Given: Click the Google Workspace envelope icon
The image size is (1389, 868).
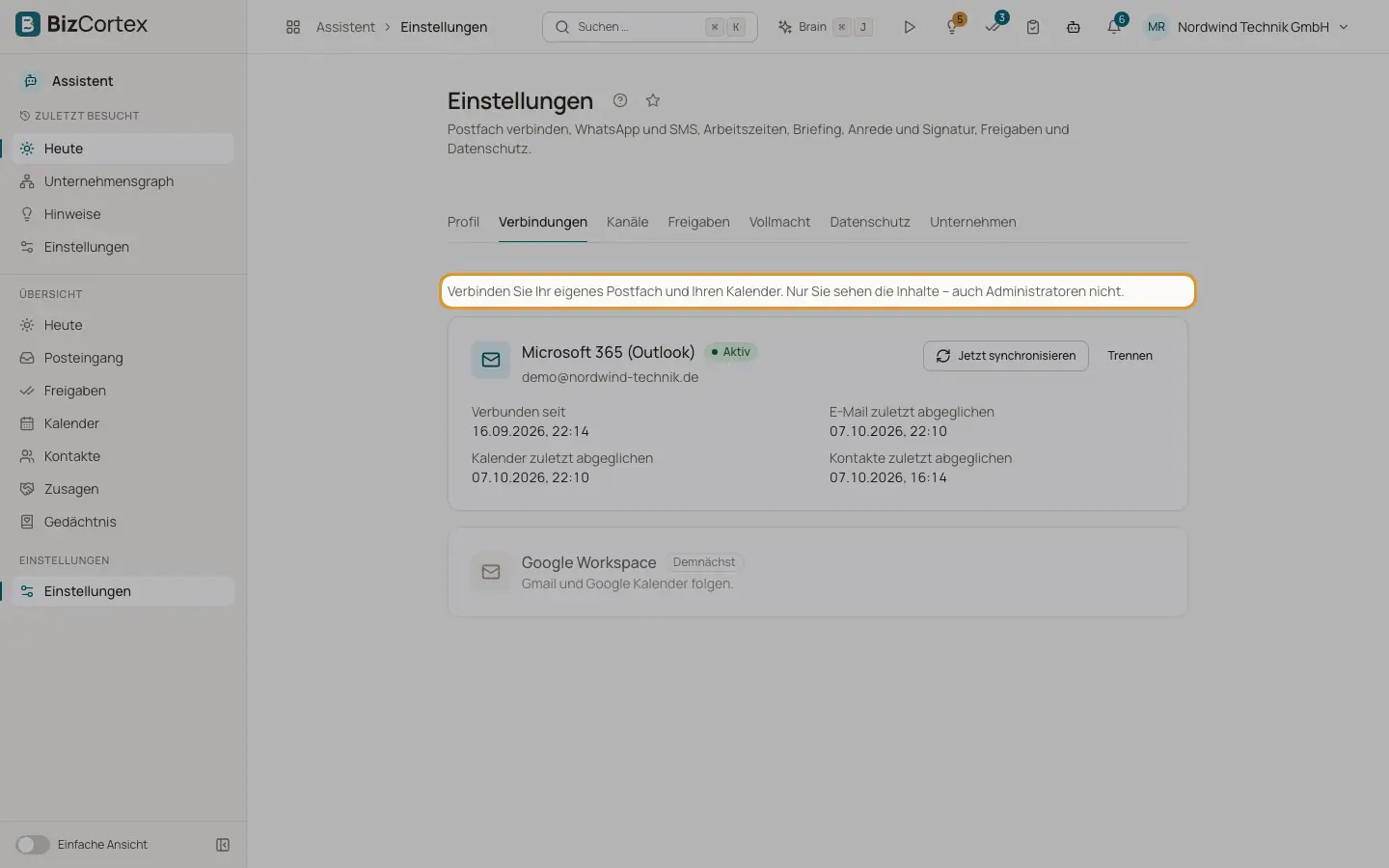Looking at the screenshot, I should [x=491, y=572].
